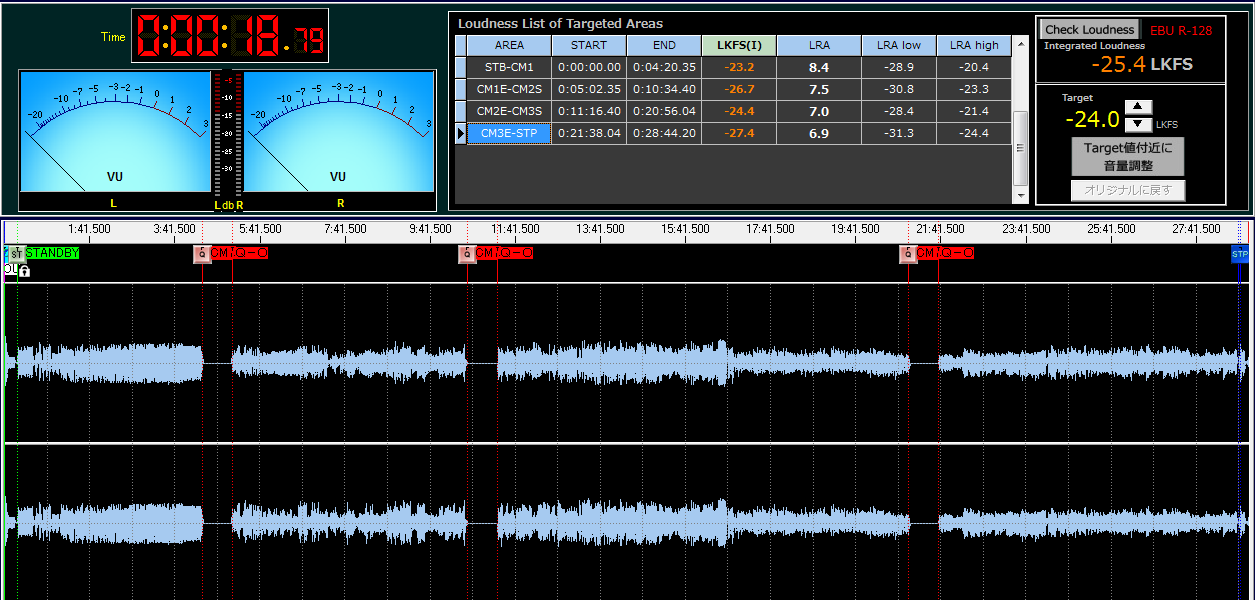This screenshot has height=600, width=1255.
Task: Click the オリジナルに戻す button
Action: tap(1129, 190)
